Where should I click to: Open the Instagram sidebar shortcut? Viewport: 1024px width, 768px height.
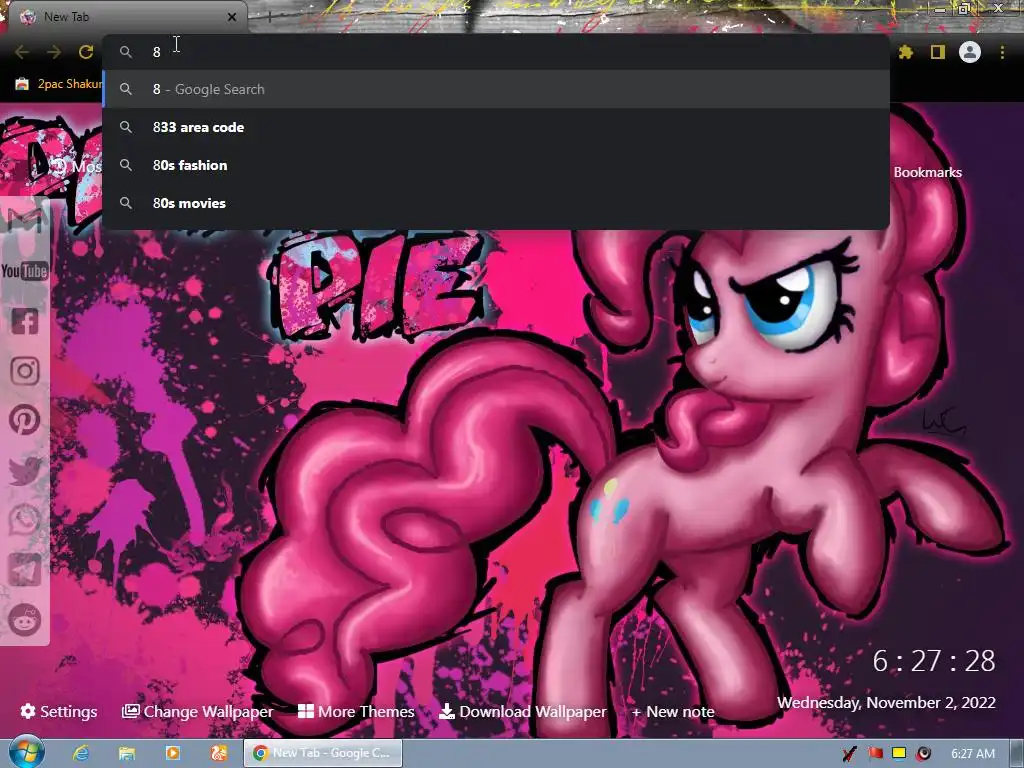(x=25, y=371)
